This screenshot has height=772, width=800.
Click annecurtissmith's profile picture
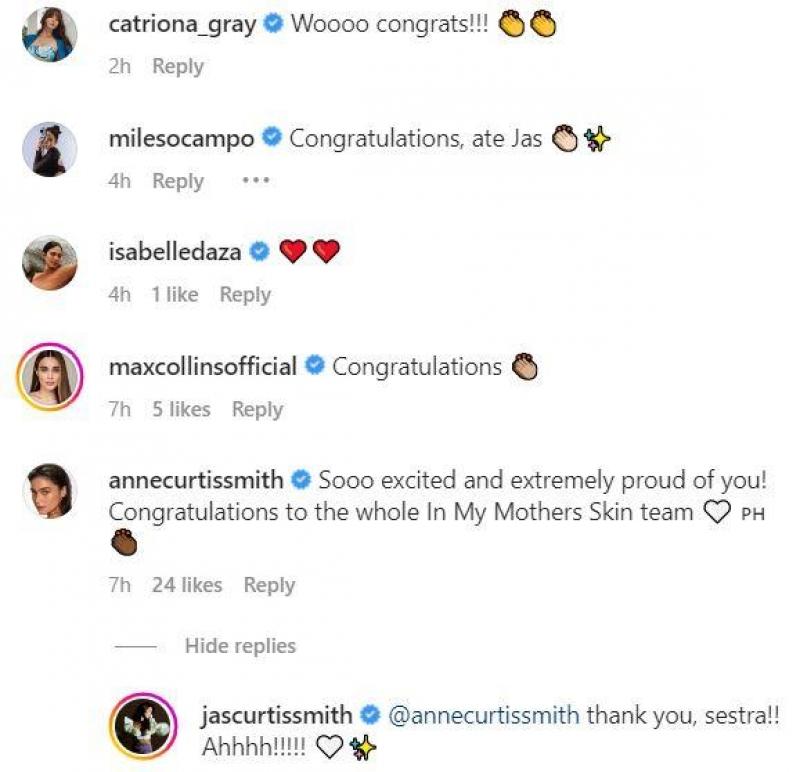[x=49, y=491]
